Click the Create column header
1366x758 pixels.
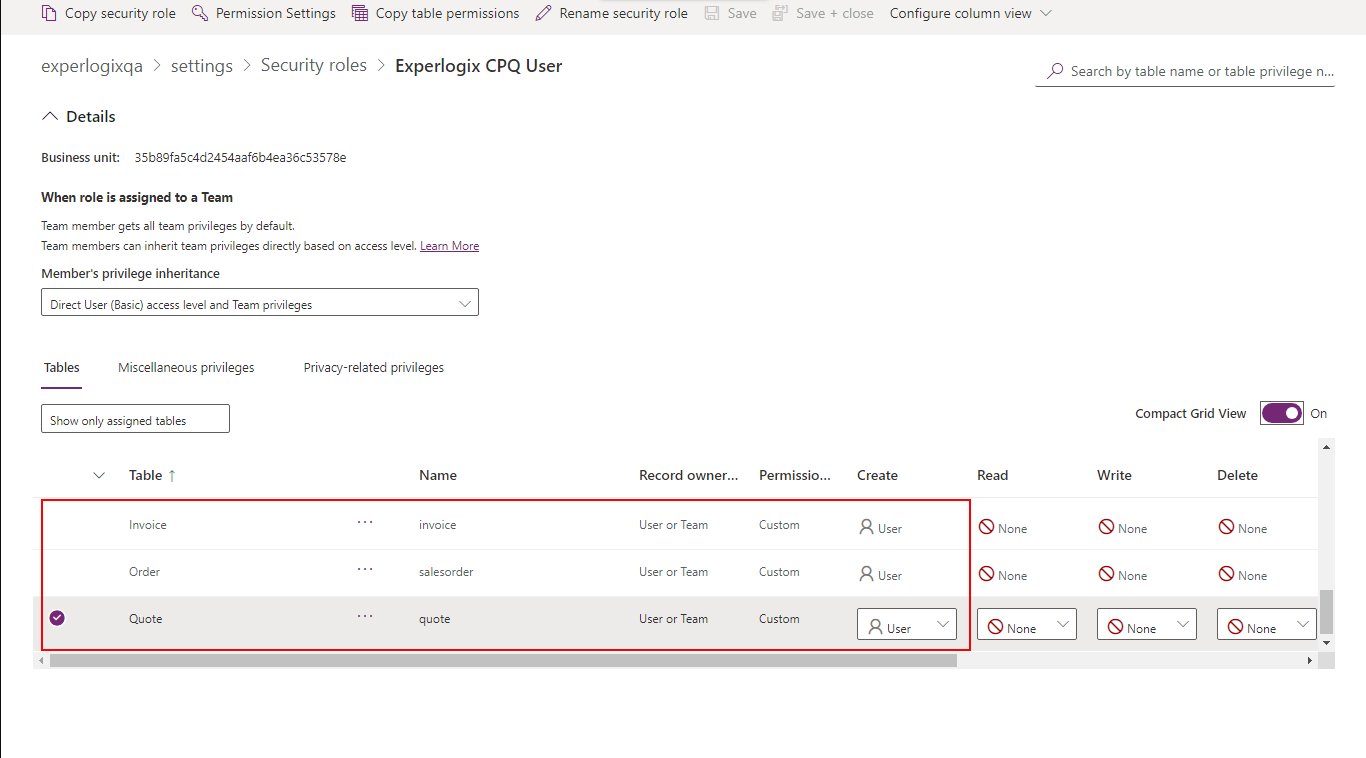pyautogui.click(x=877, y=475)
